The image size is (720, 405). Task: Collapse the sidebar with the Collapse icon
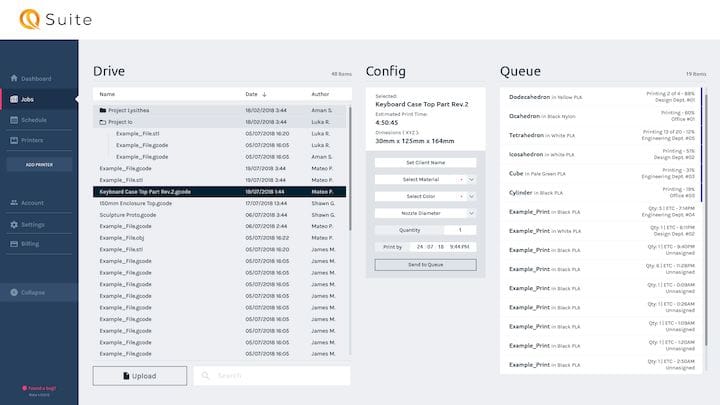pyautogui.click(x=13, y=292)
